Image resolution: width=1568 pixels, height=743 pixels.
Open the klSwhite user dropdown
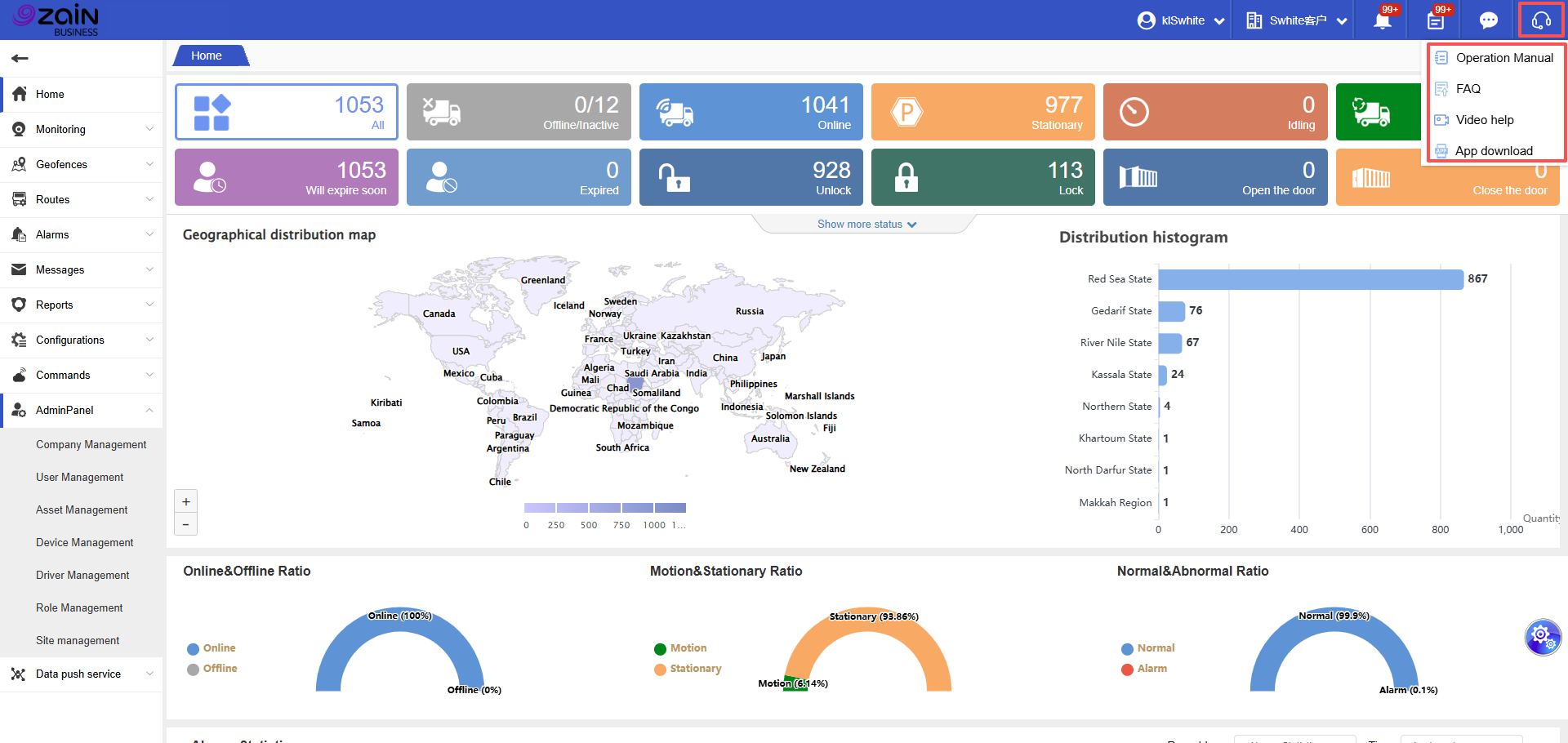pyautogui.click(x=1182, y=20)
